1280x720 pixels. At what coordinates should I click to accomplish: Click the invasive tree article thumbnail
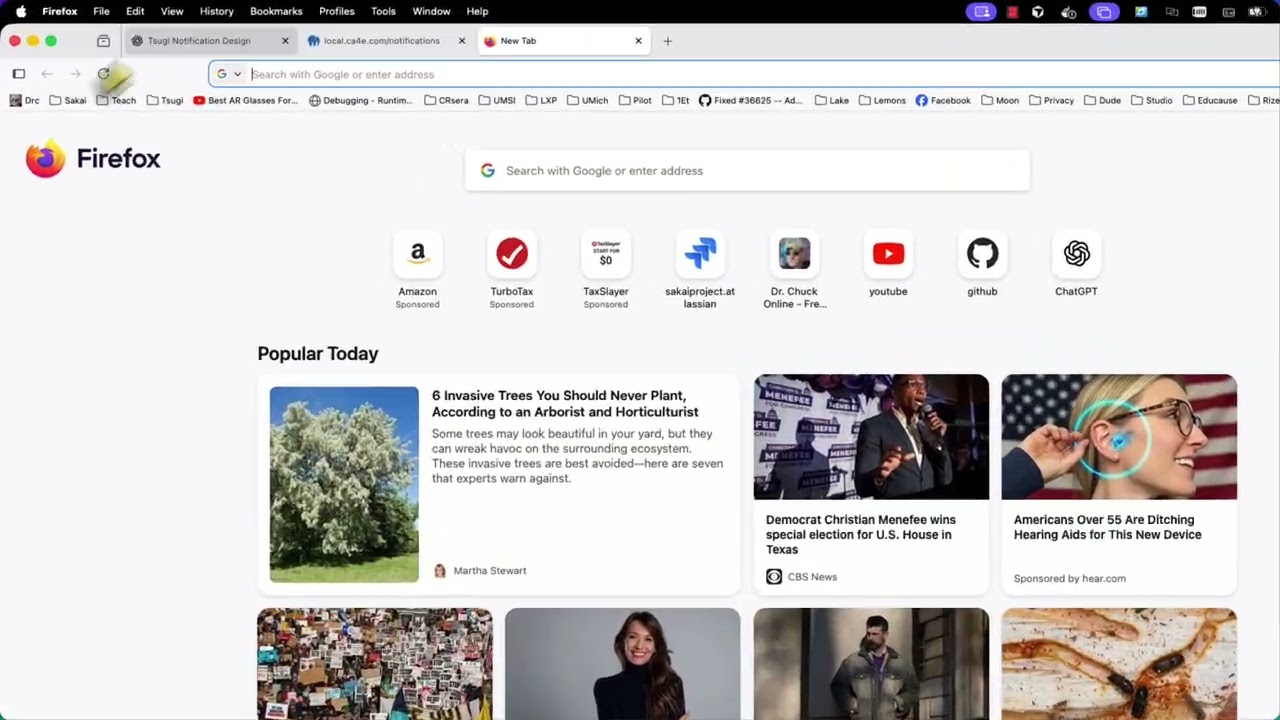tap(344, 484)
